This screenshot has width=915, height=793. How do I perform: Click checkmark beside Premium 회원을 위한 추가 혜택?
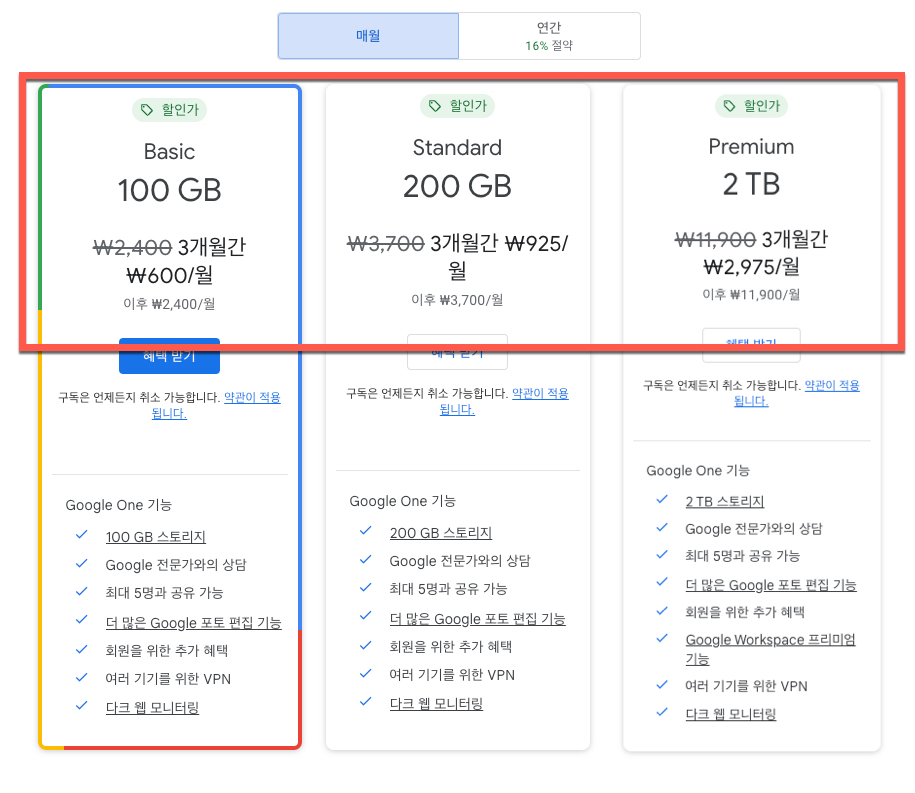(662, 611)
